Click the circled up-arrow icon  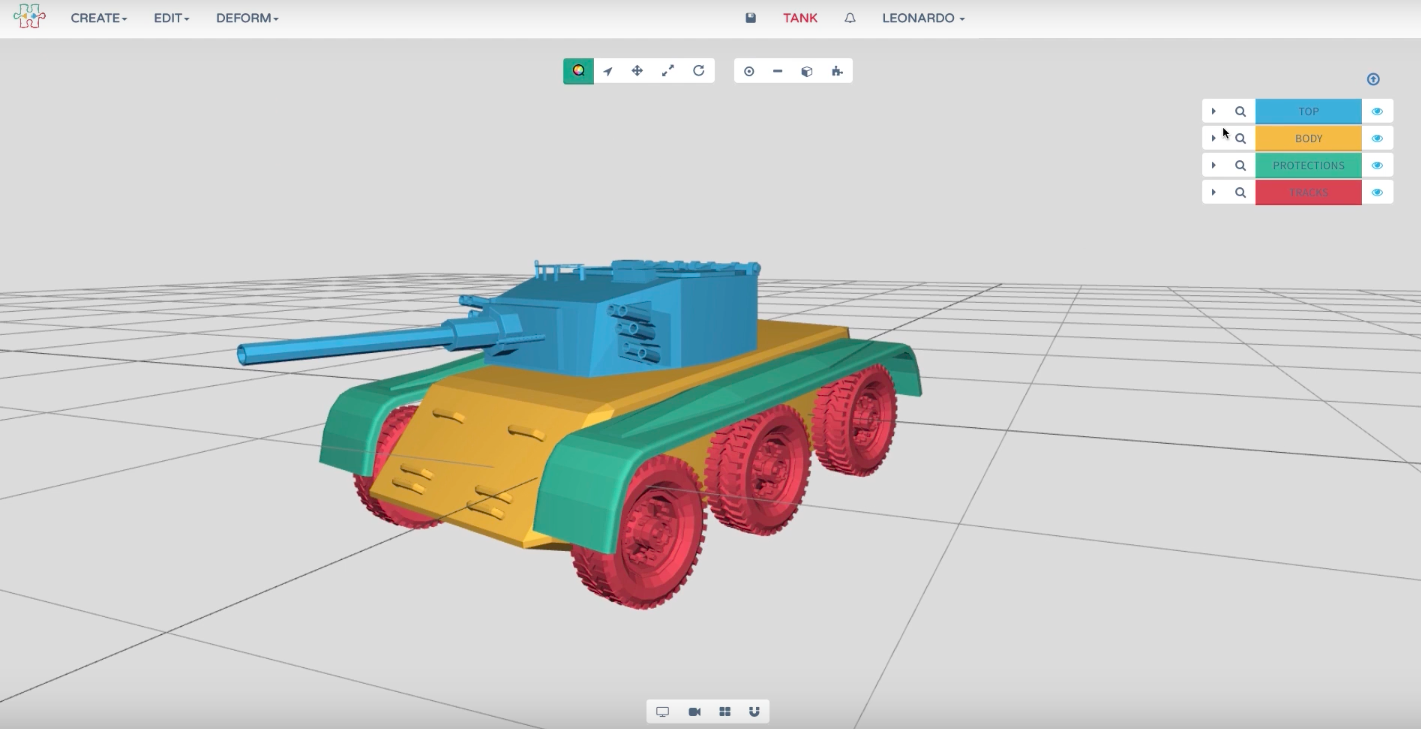tap(1373, 79)
